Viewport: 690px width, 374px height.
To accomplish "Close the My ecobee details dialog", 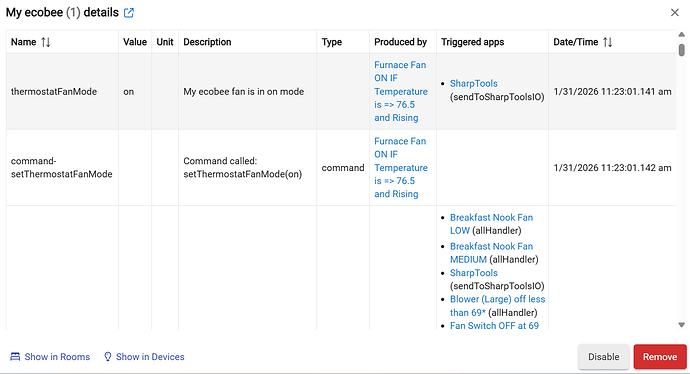I will [x=675, y=12].
